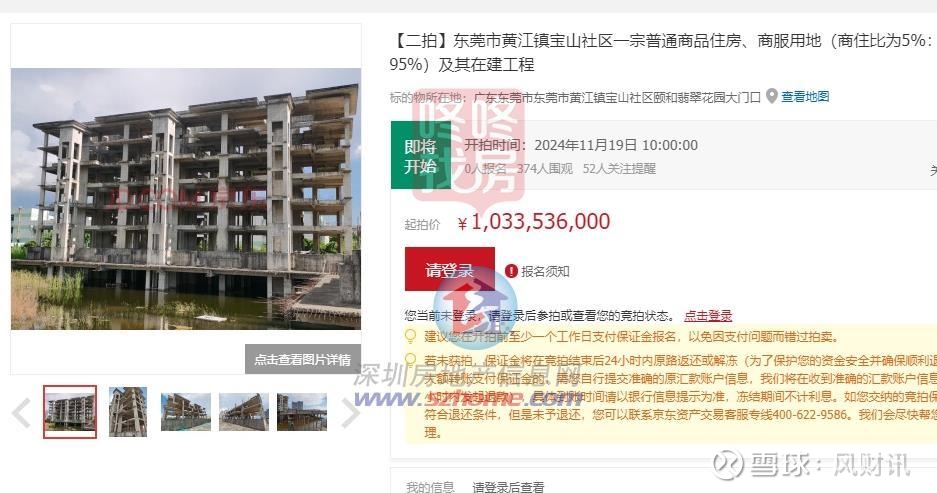Open the 我的信息 tab
937x493 pixels.
click(430, 487)
